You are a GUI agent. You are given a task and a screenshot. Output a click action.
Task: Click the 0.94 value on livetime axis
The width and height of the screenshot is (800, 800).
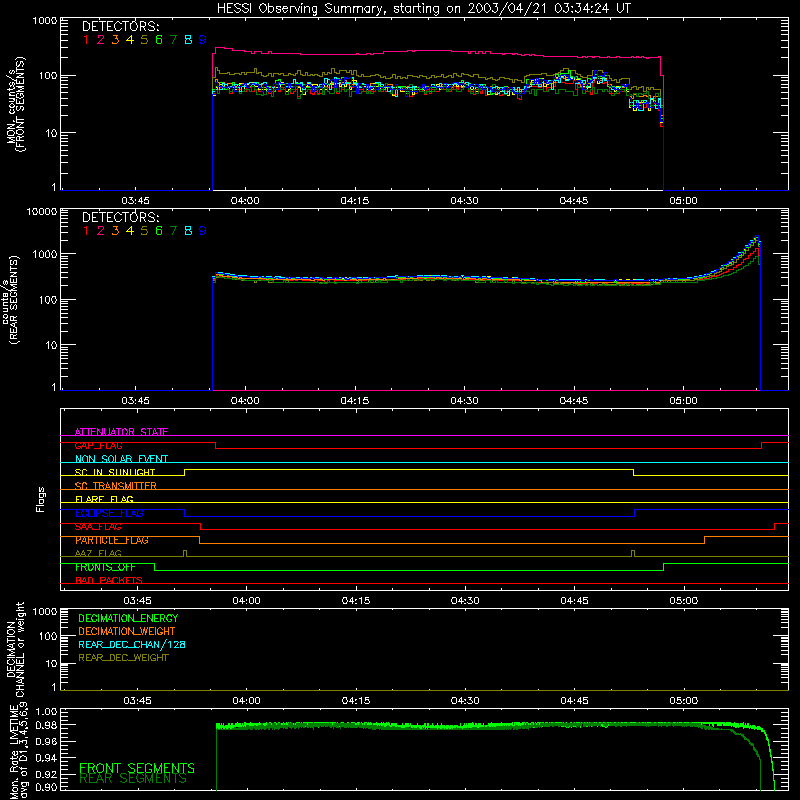(x=46, y=758)
